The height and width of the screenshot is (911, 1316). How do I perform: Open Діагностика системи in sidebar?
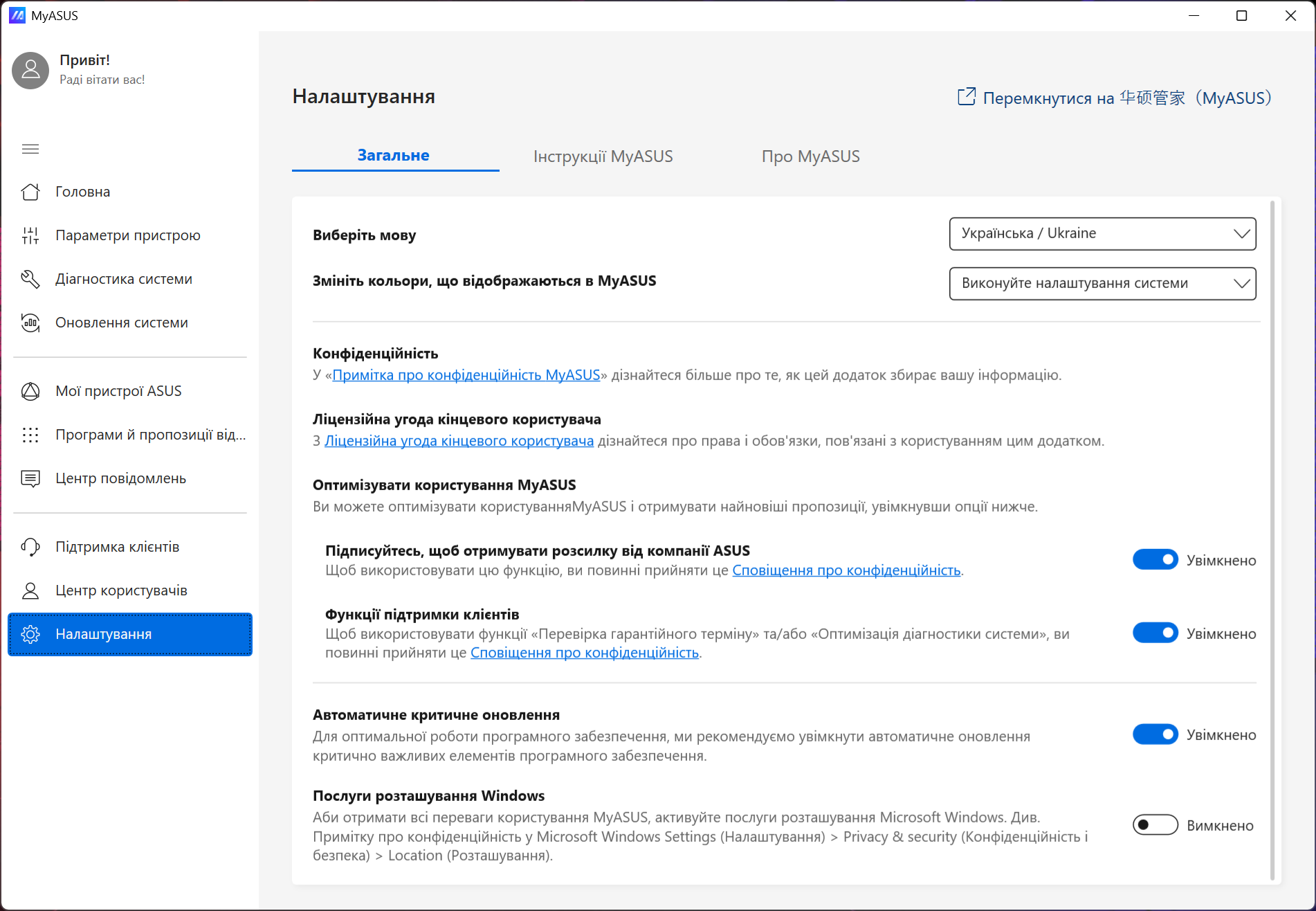[x=130, y=279]
